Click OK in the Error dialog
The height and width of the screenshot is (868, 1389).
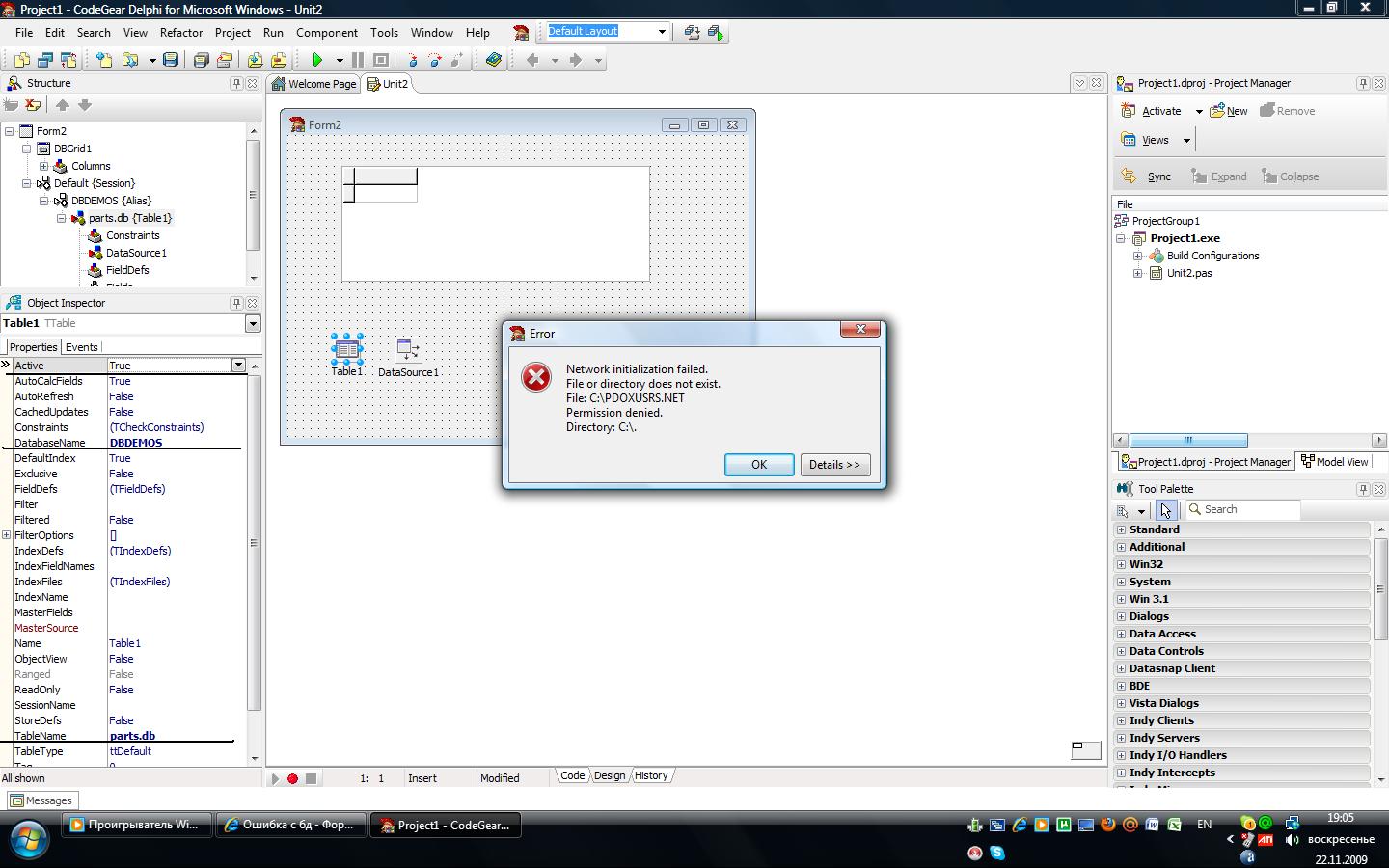point(759,465)
